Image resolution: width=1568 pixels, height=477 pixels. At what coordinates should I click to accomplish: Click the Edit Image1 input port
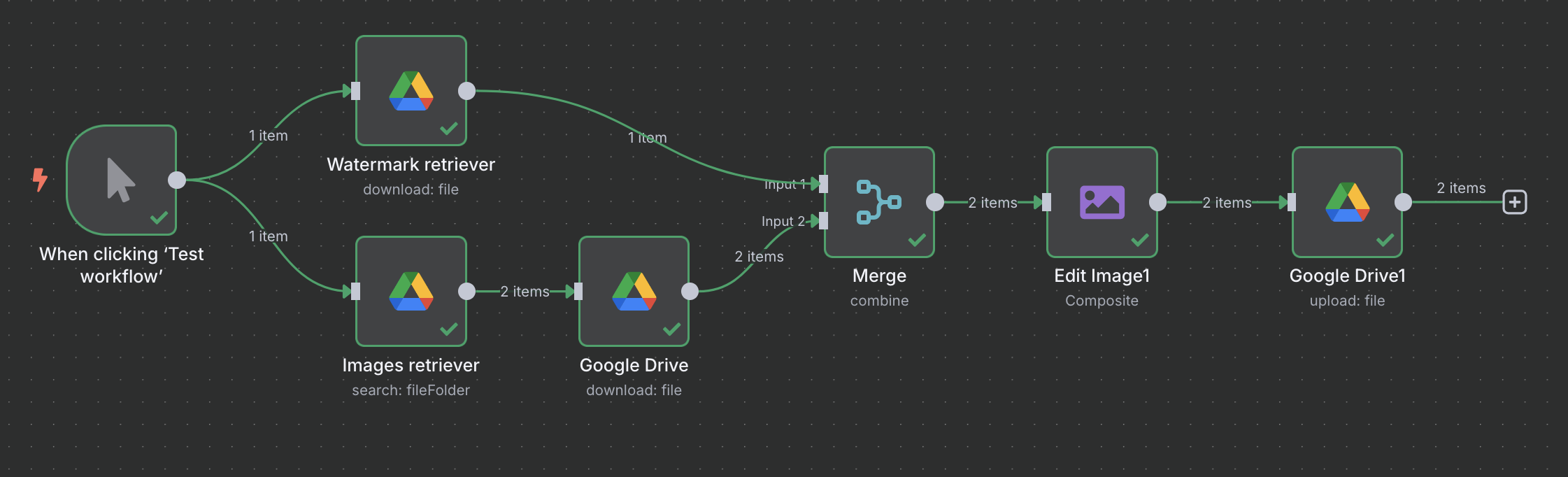click(x=1046, y=202)
